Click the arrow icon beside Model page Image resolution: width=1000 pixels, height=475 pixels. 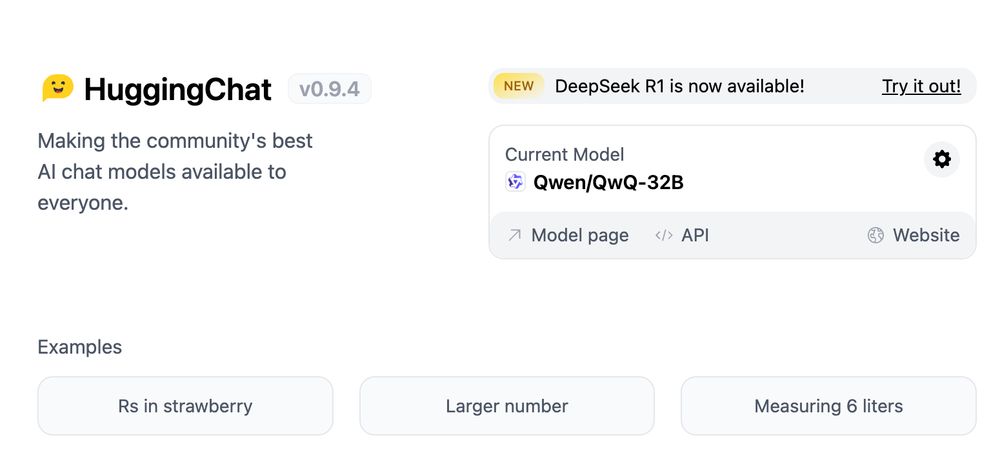tap(514, 235)
